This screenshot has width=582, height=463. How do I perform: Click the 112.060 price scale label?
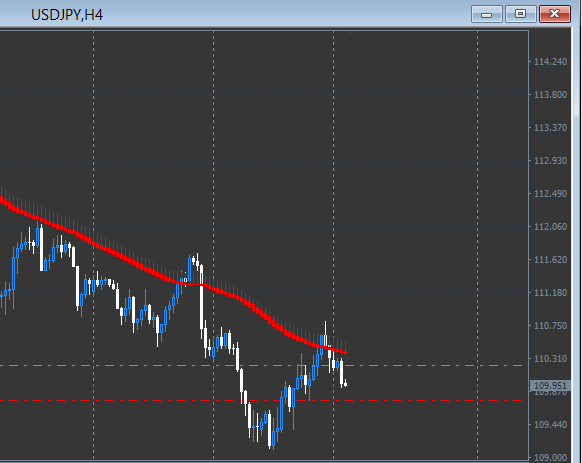(x=550, y=226)
